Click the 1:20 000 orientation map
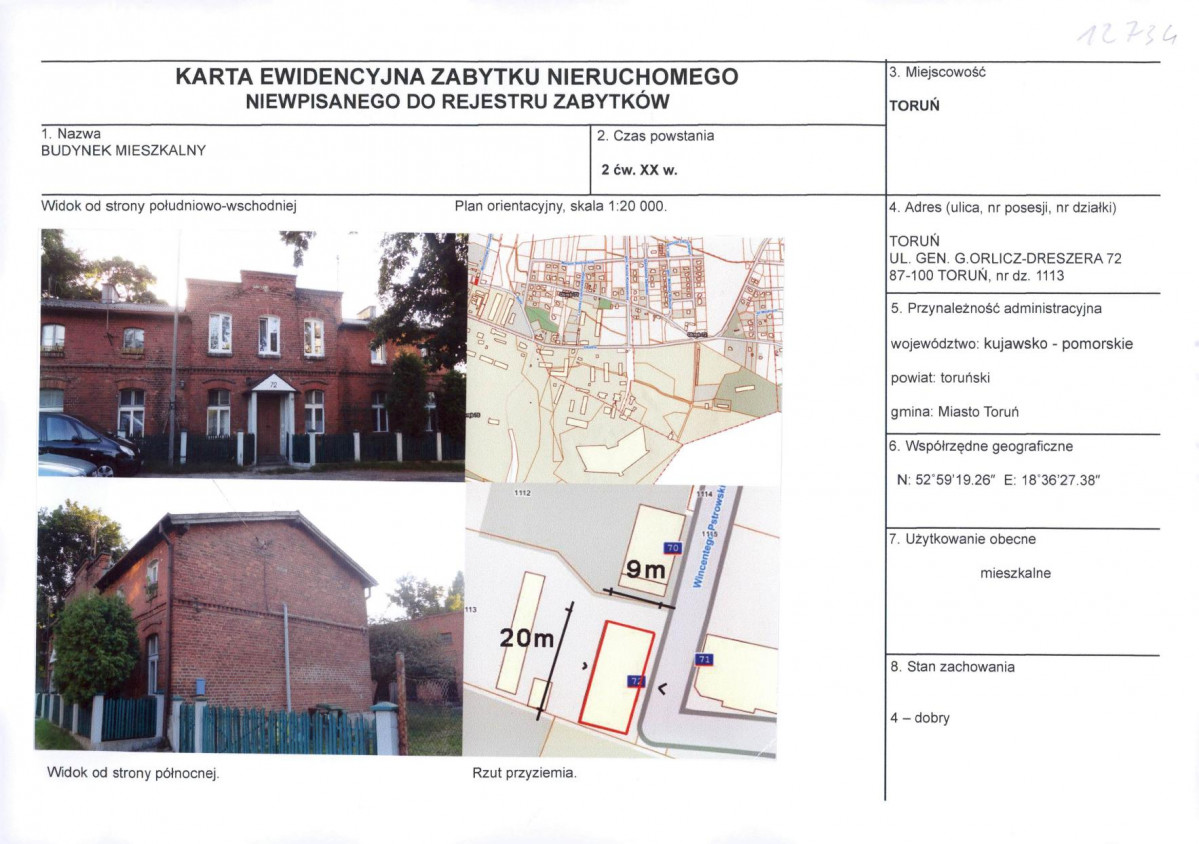 (x=625, y=358)
